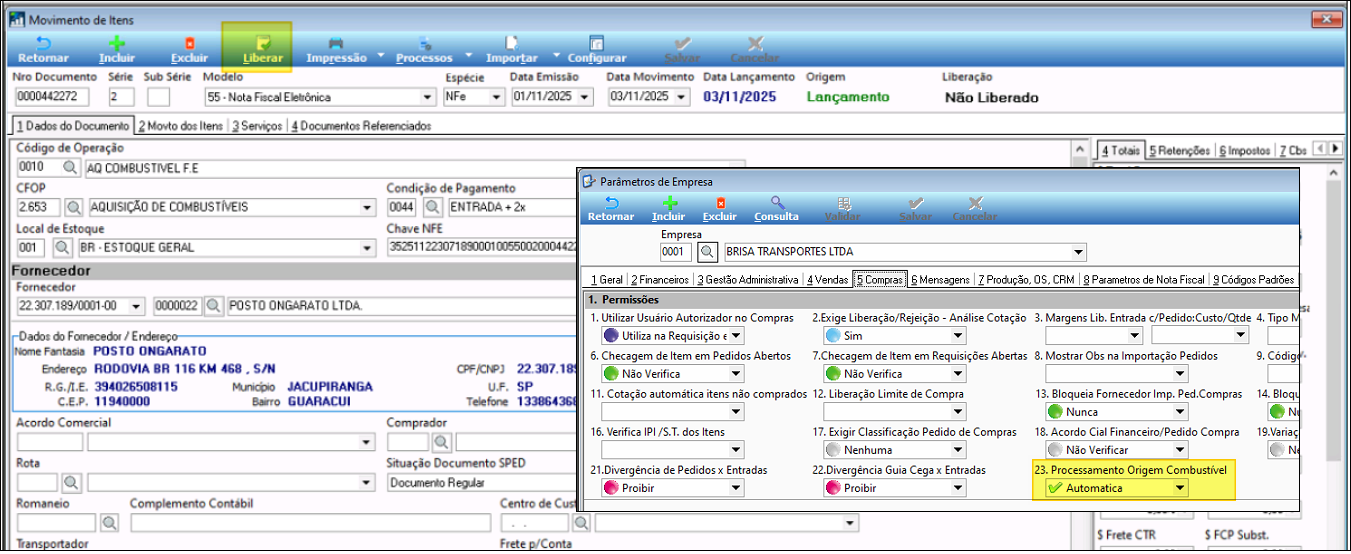The height and width of the screenshot is (554, 1351).
Task: Open the Impressão toolbar menu
Action: click(336, 49)
